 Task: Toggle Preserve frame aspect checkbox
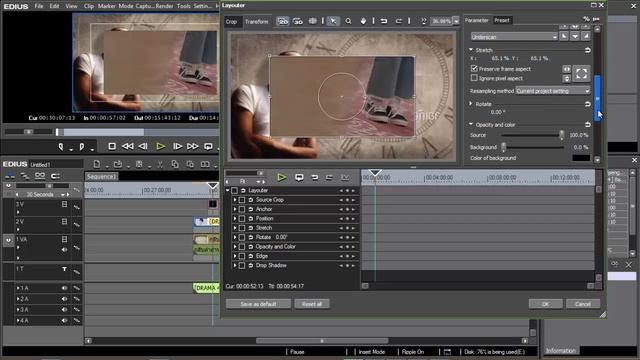click(x=474, y=69)
